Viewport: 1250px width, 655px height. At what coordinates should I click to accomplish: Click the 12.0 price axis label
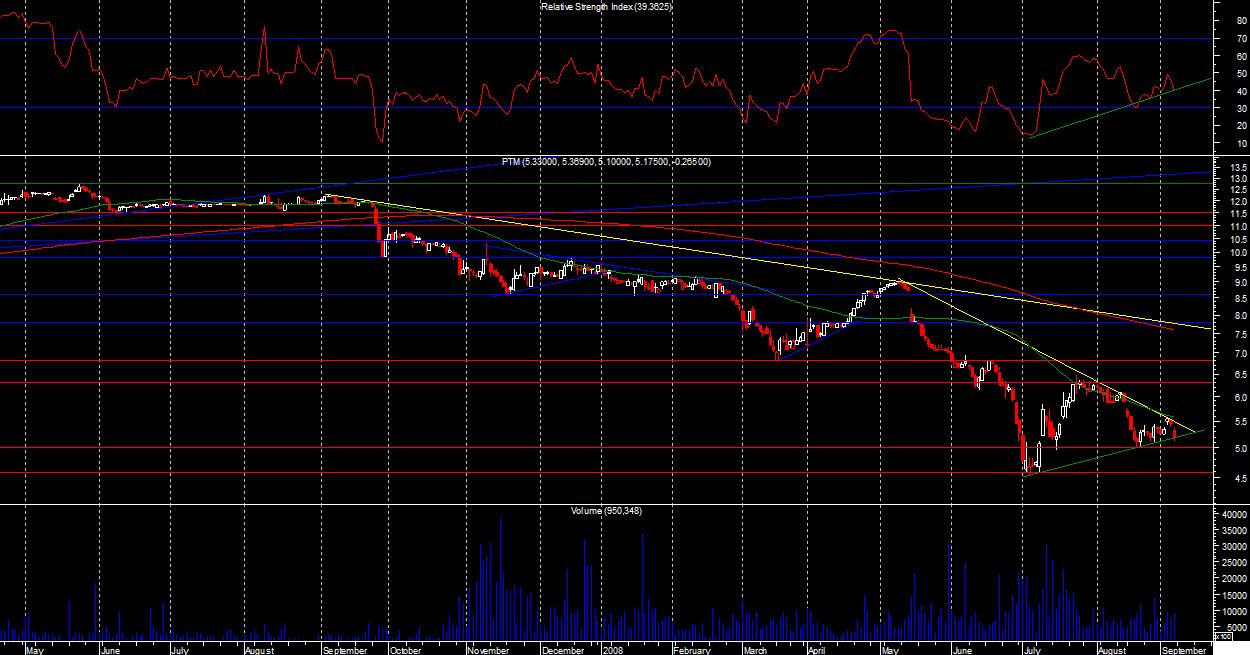tap(1238, 202)
